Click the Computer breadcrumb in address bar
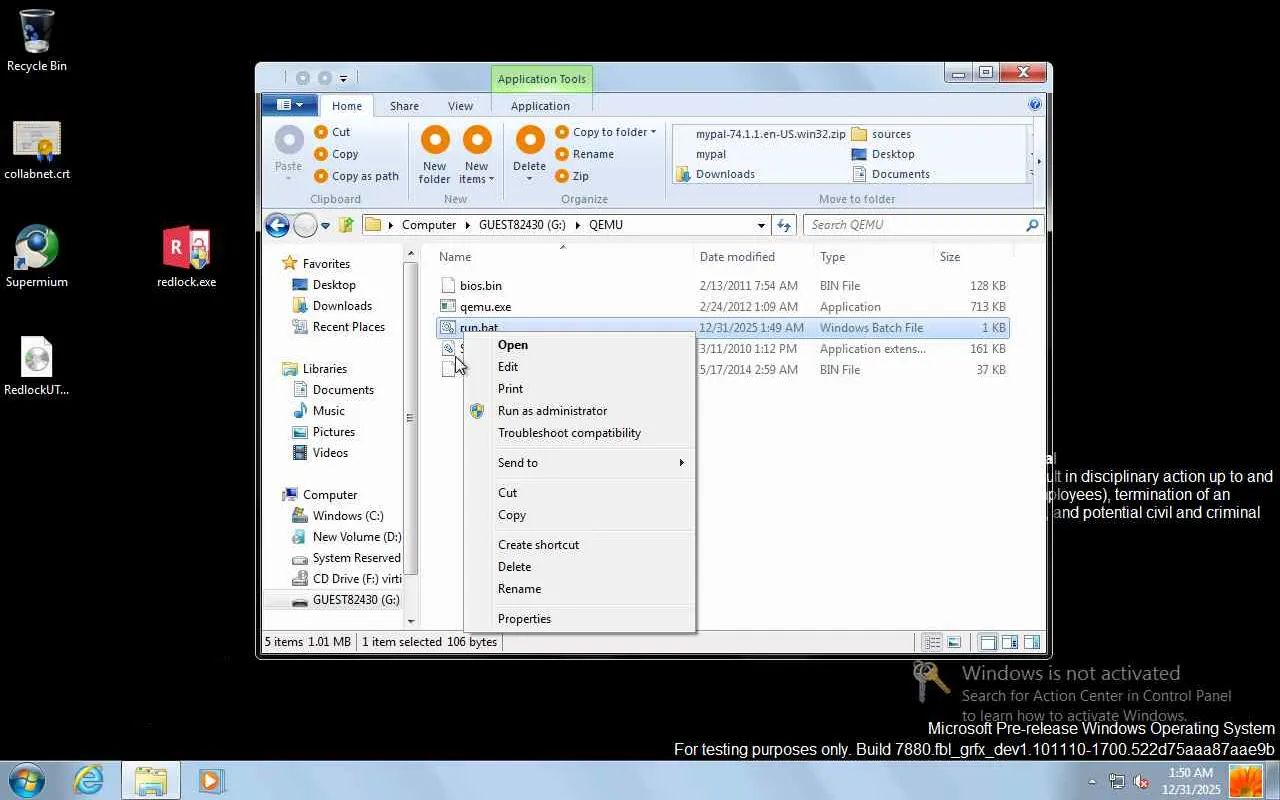The width and height of the screenshot is (1280, 800). (x=429, y=225)
